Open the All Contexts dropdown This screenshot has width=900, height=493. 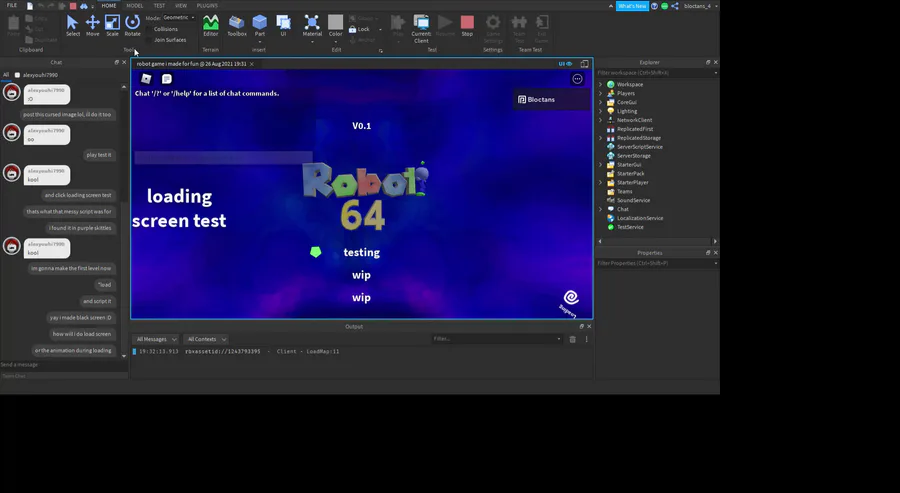coord(207,339)
